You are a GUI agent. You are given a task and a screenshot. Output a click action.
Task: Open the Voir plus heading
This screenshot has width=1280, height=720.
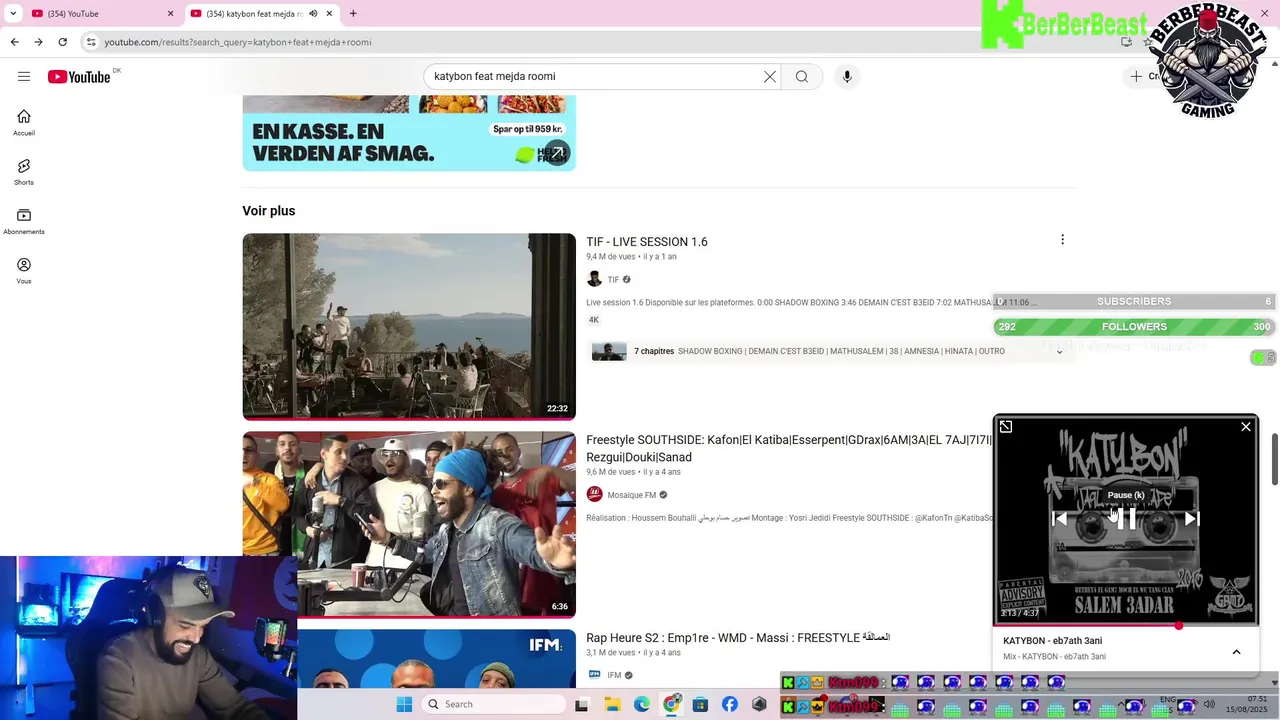(269, 211)
